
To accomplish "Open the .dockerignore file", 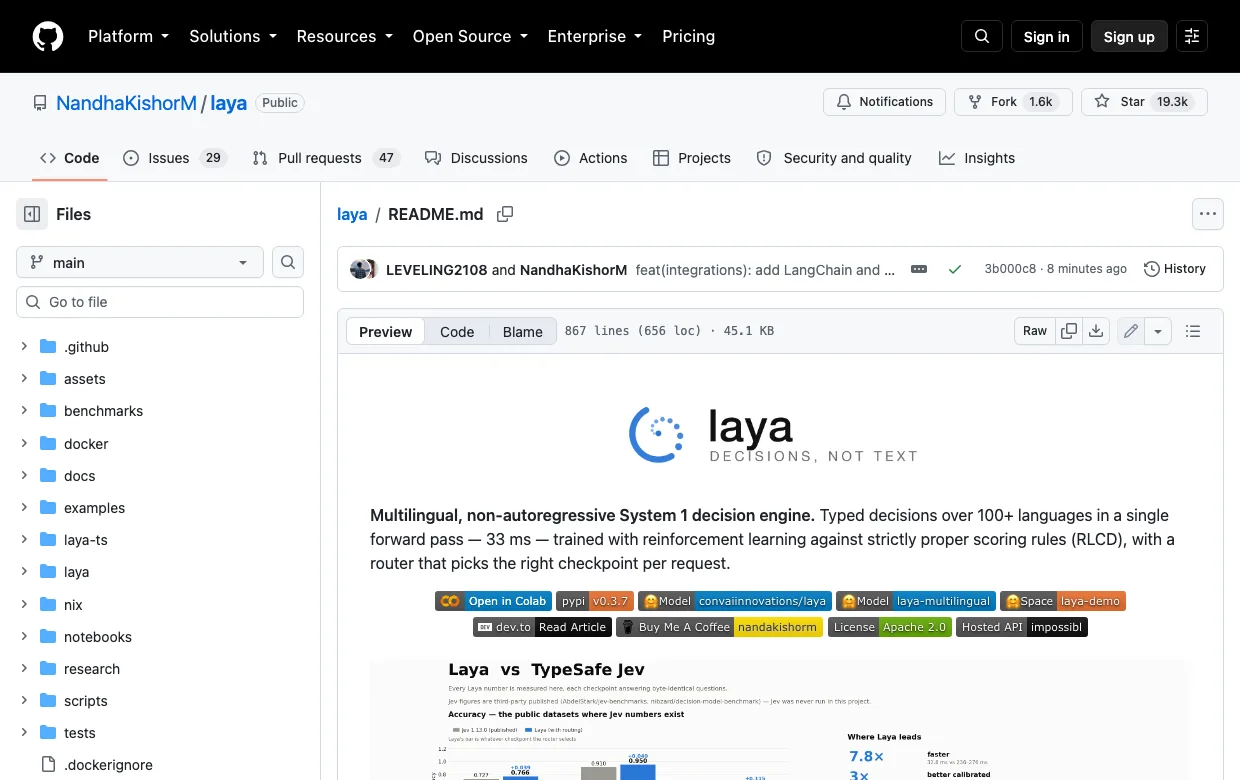I will [108, 765].
